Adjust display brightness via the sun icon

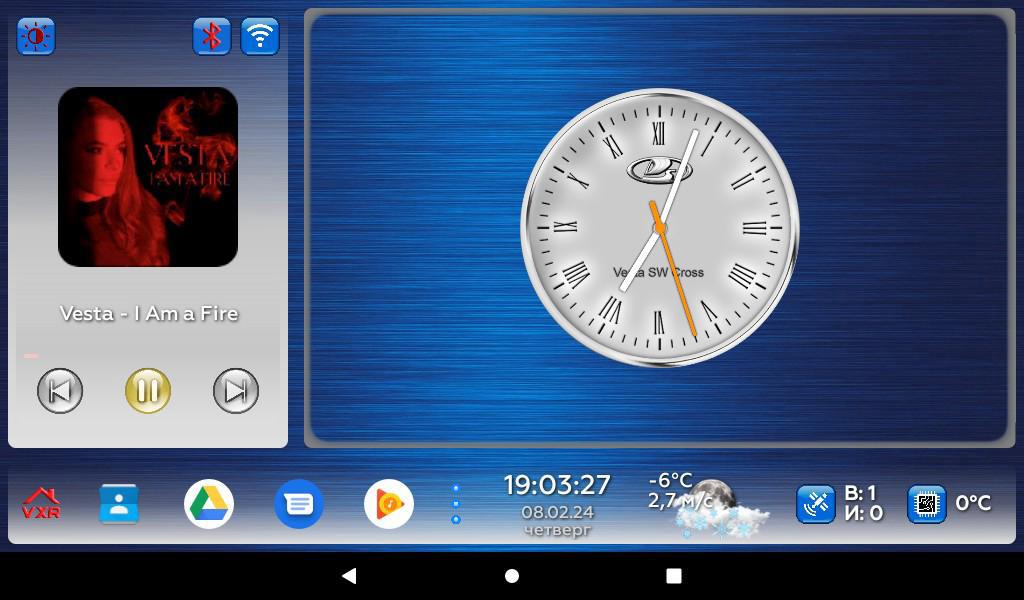(34, 36)
